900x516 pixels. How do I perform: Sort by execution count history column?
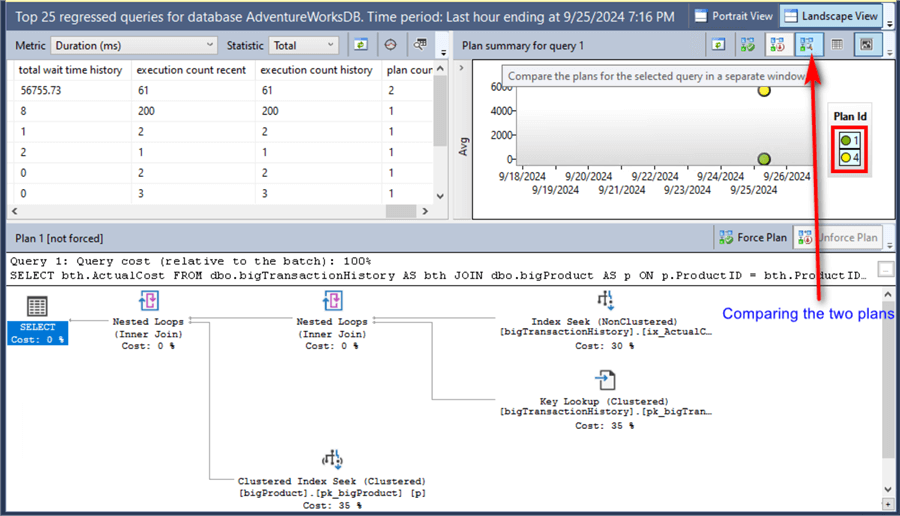click(x=316, y=70)
